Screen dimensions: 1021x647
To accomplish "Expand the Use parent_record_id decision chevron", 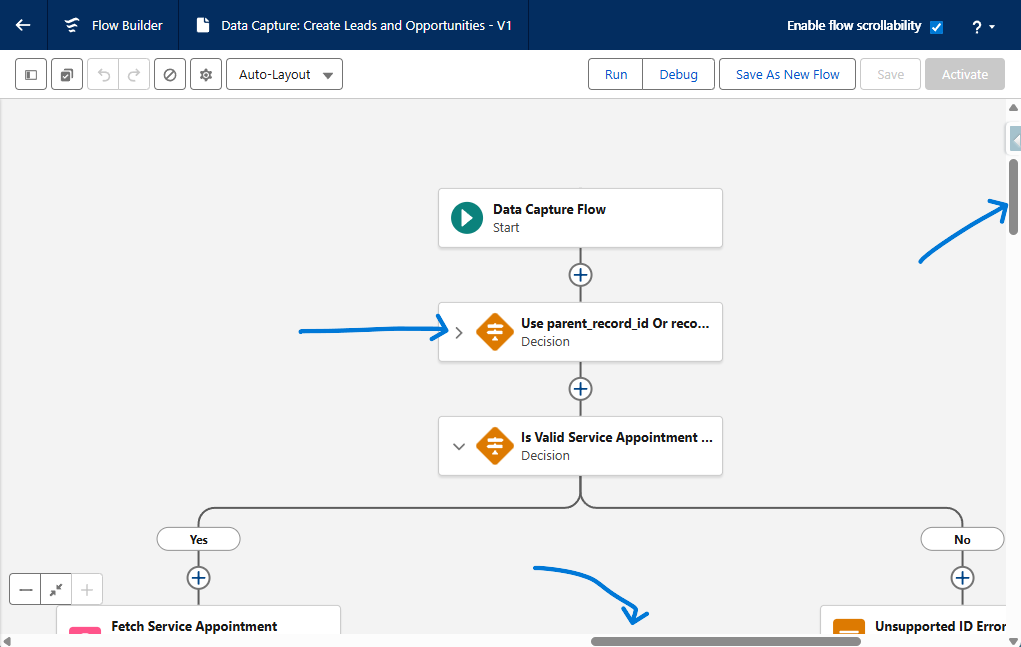I will (459, 333).
